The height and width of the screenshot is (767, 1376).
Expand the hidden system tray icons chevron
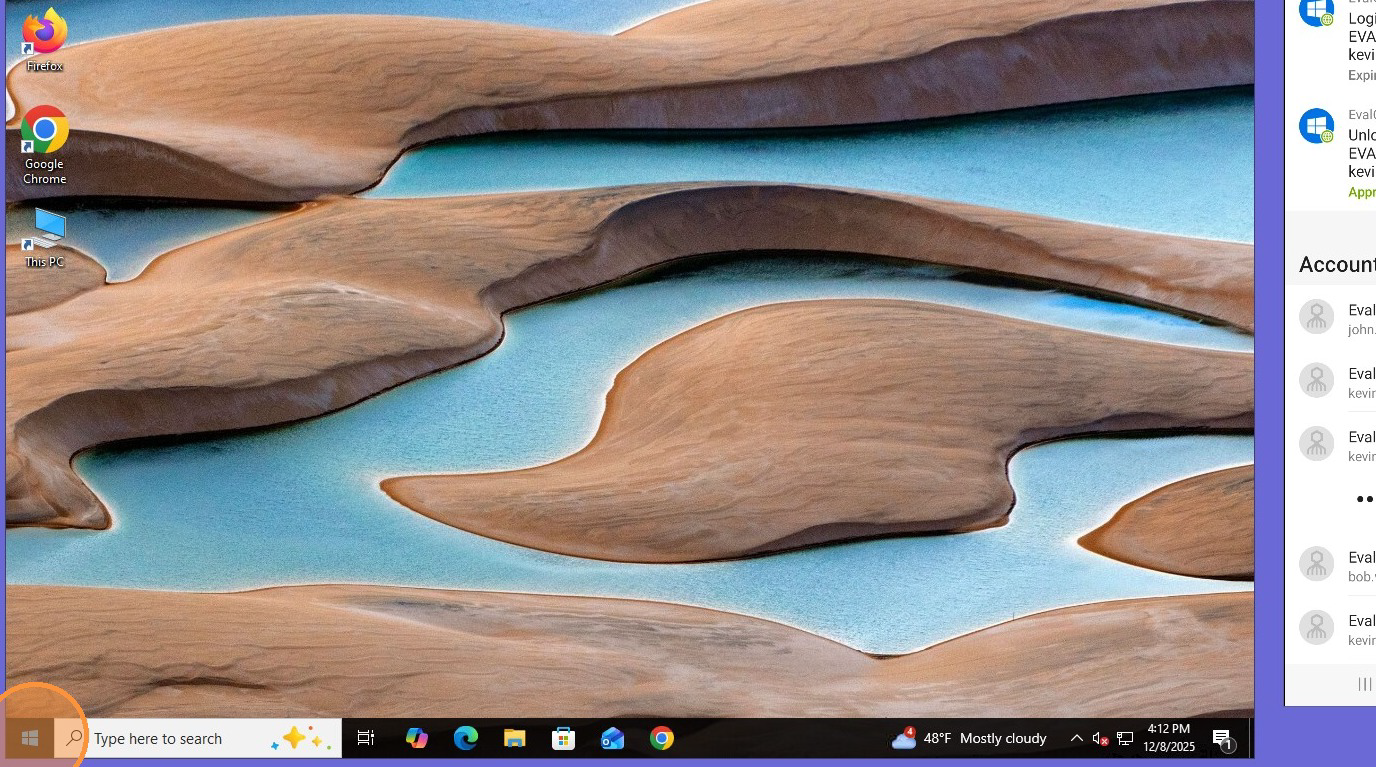tap(1076, 738)
